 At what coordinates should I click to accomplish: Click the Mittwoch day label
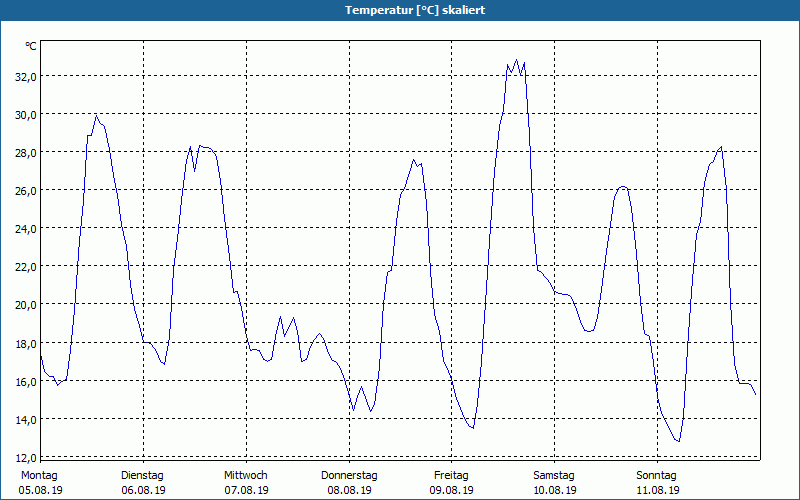click(x=246, y=476)
